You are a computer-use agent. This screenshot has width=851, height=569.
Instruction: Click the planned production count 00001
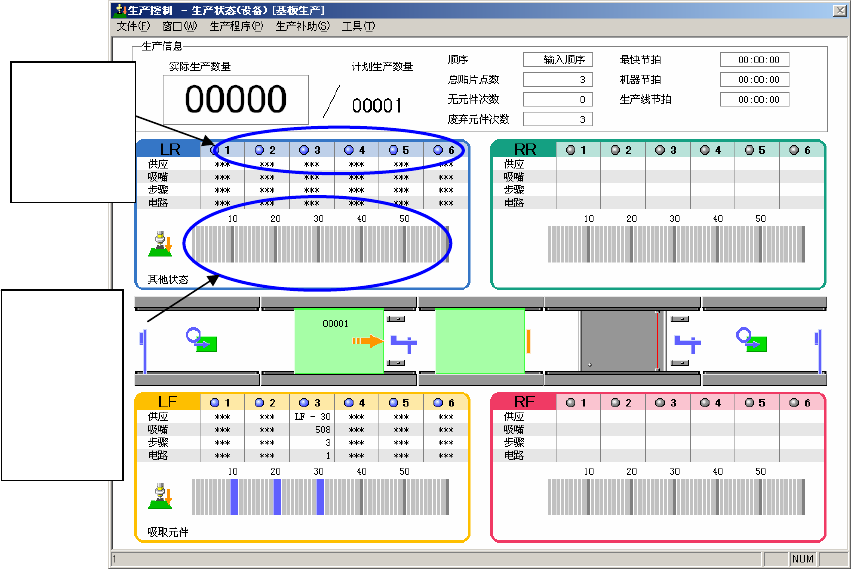pyautogui.click(x=377, y=105)
